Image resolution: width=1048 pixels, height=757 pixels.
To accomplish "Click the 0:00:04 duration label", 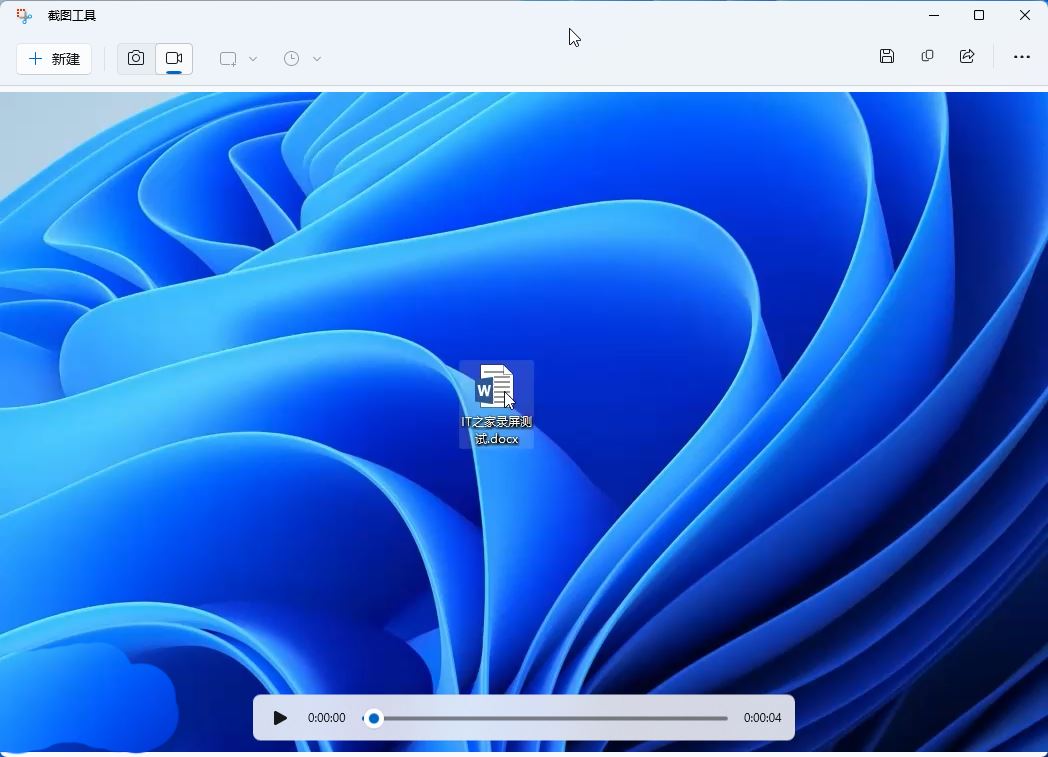I will click(762, 718).
